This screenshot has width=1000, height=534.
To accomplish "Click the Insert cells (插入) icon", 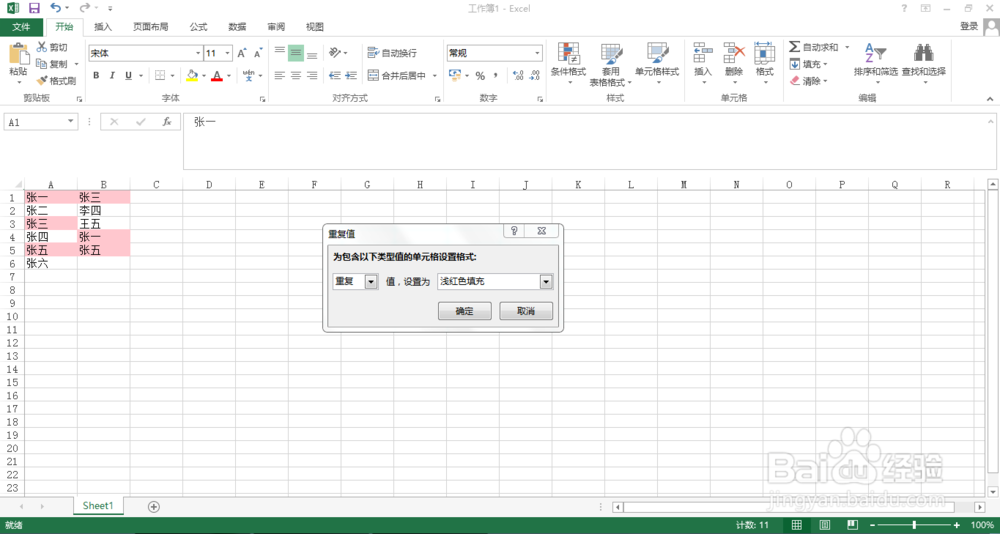I will coord(703,53).
